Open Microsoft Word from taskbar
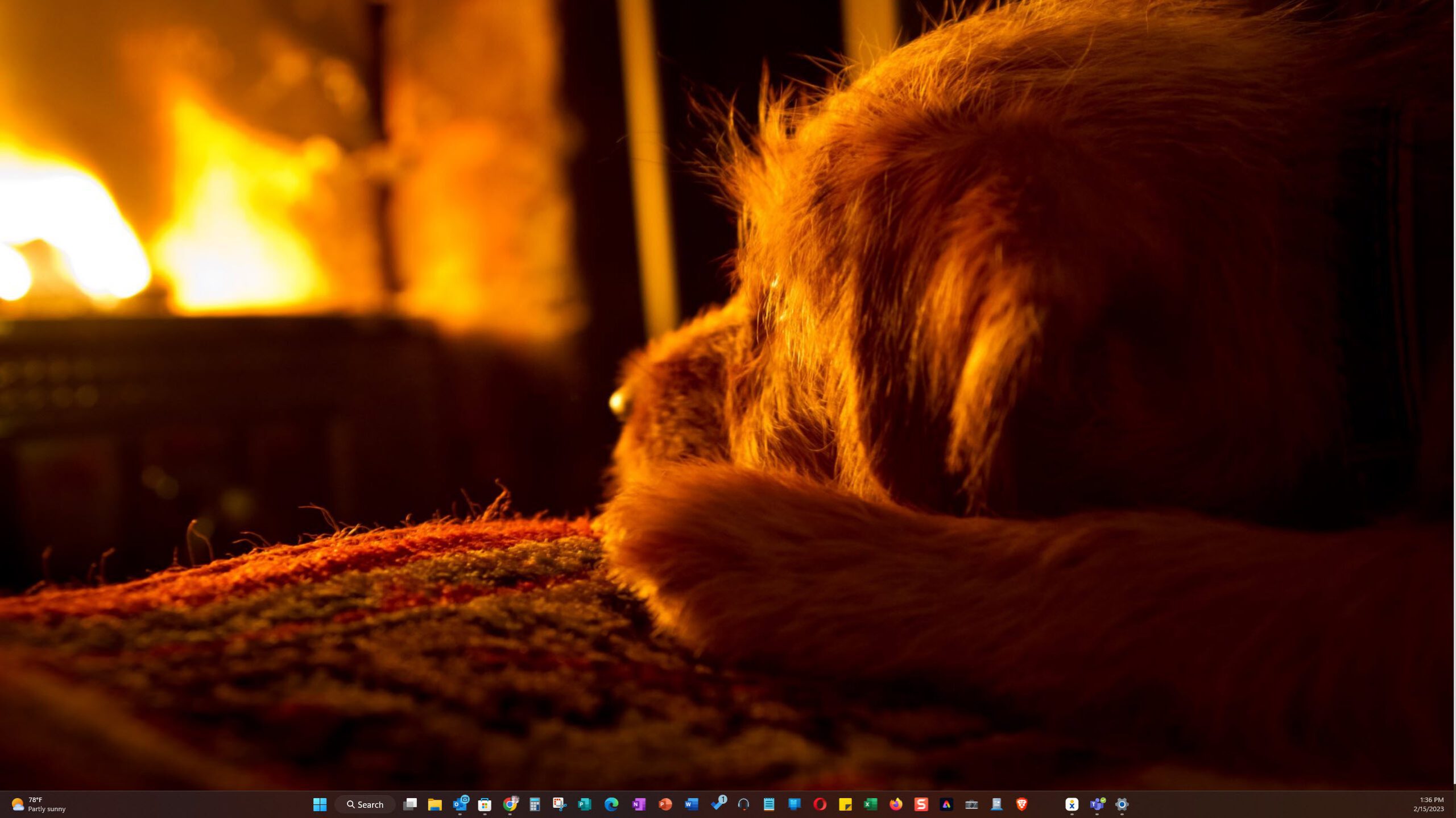The image size is (1456, 818). coord(692,804)
